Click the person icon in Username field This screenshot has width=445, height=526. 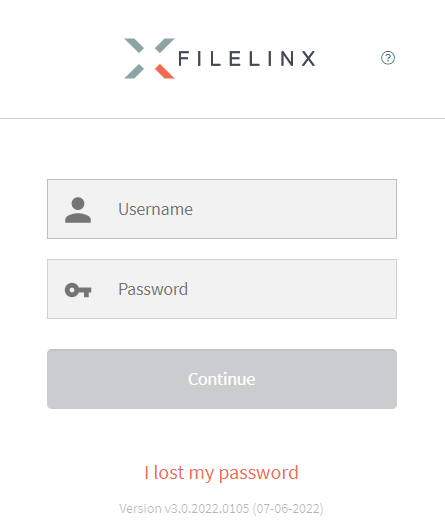coord(78,210)
